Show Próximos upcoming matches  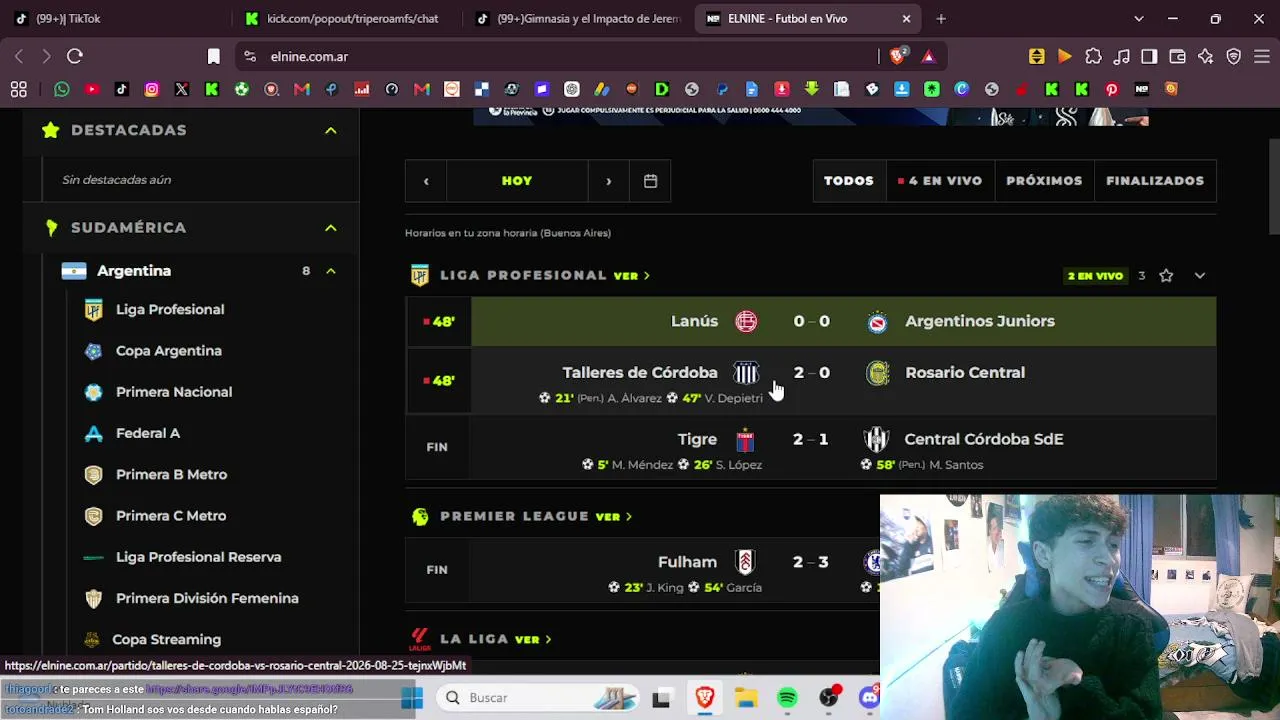[x=1044, y=181]
